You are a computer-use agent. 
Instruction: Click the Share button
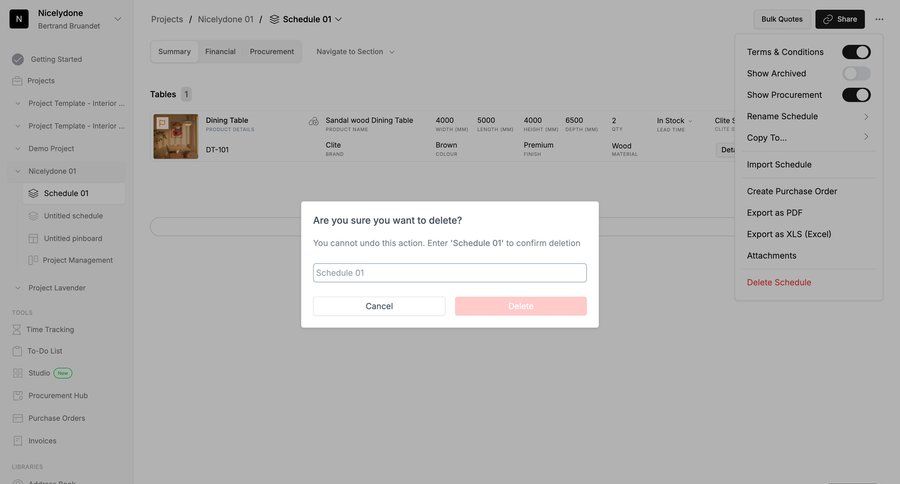click(x=840, y=19)
